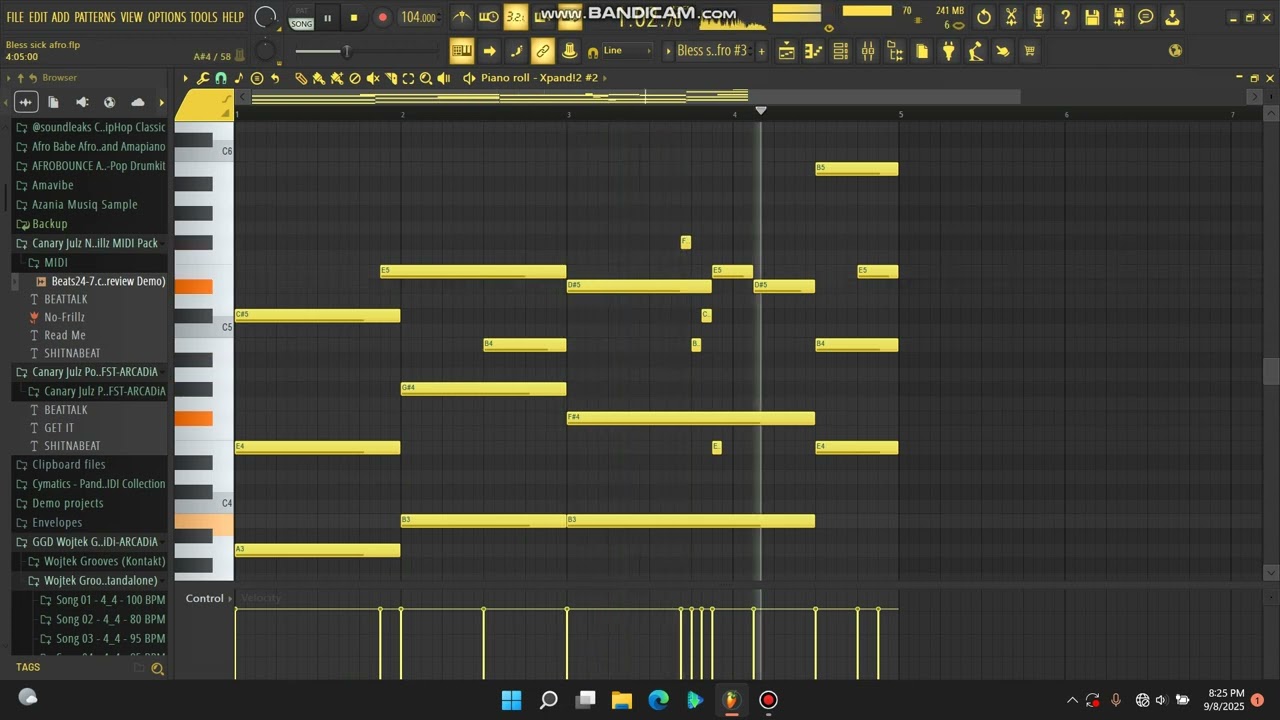Open the help question mark icon

1065,17
